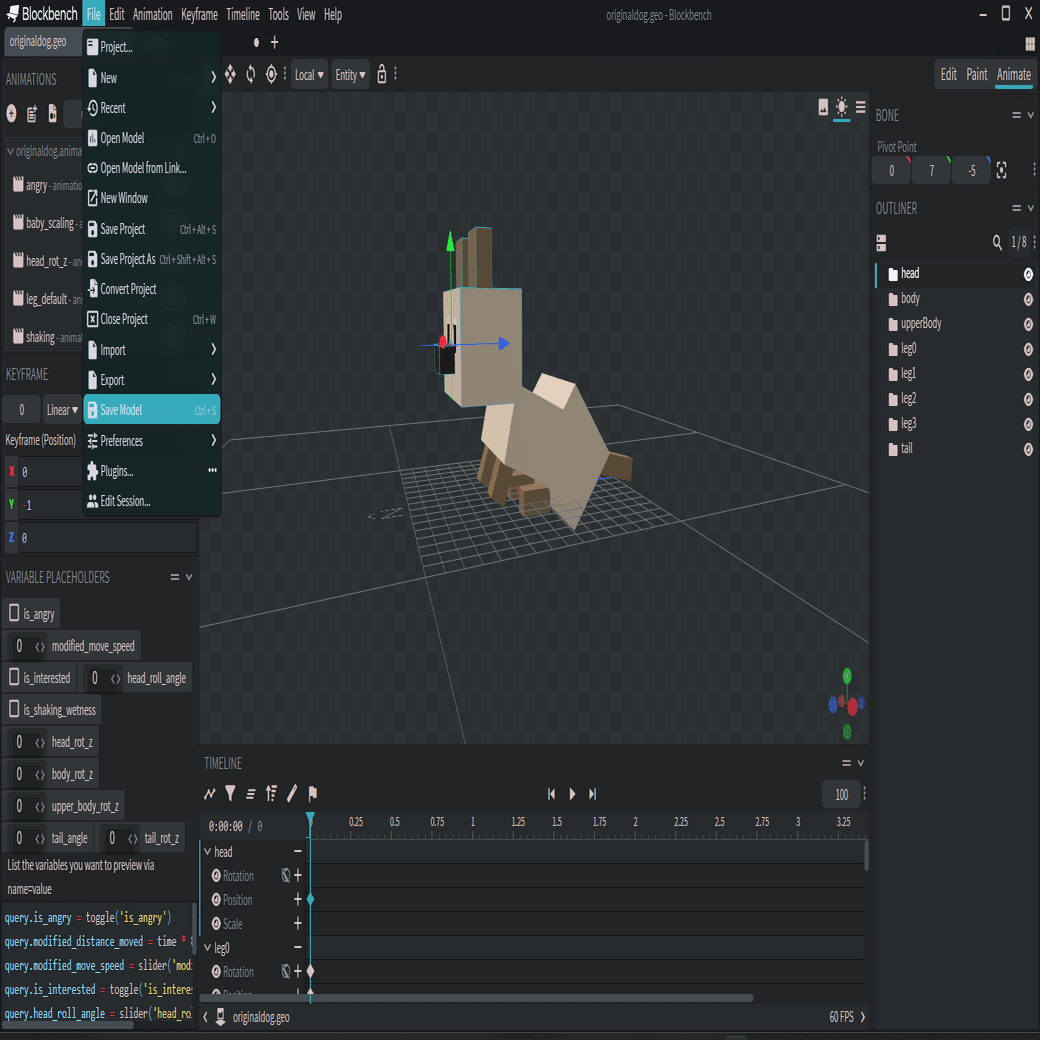Click the lock movement icon in toolbar
This screenshot has height=1040, width=1040.
click(381, 74)
